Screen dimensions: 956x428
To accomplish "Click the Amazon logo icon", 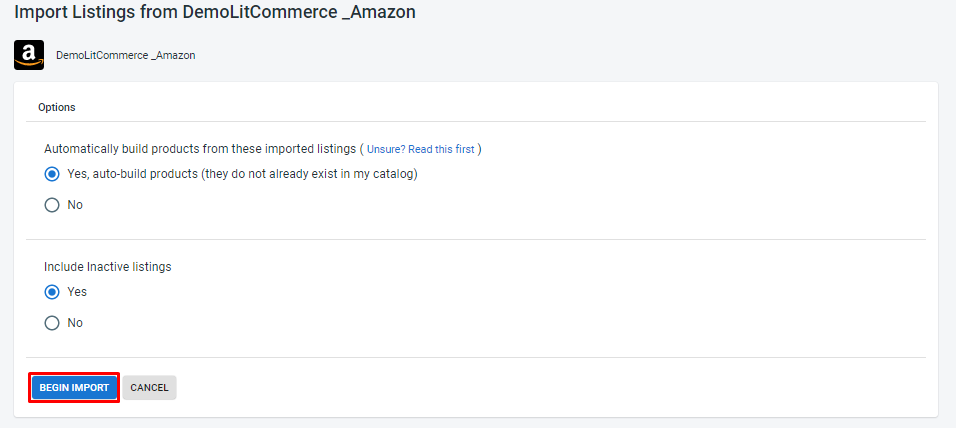I will (29, 55).
